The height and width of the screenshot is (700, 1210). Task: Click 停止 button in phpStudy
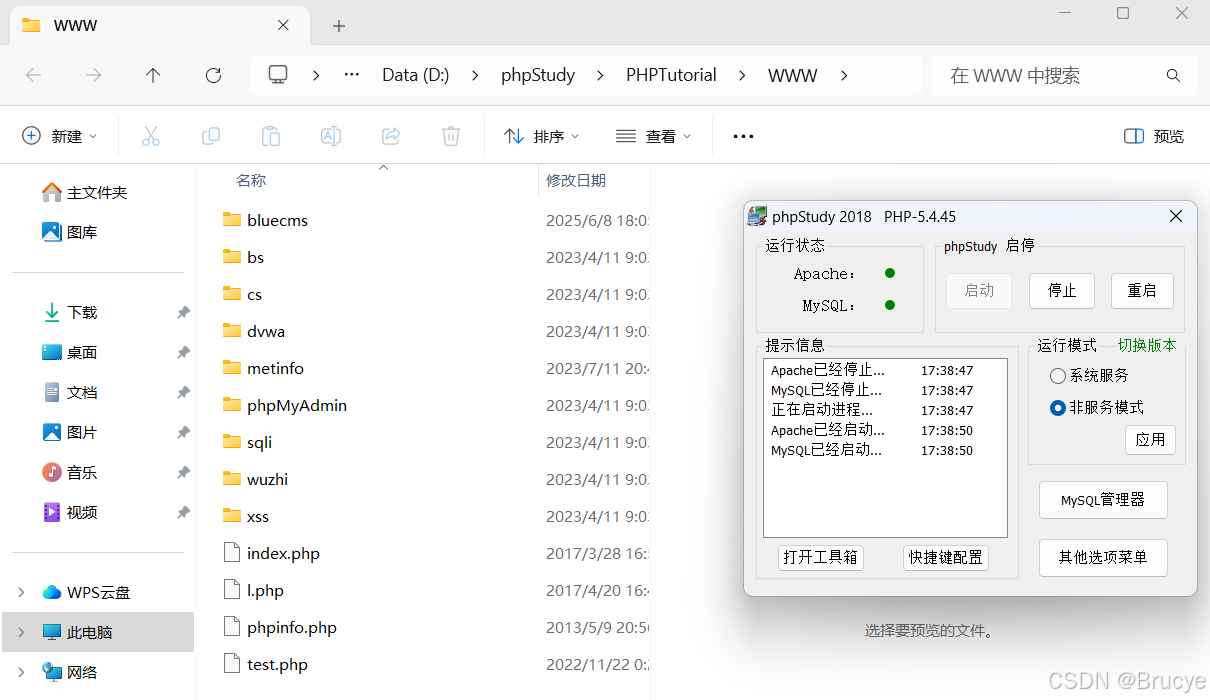1062,291
